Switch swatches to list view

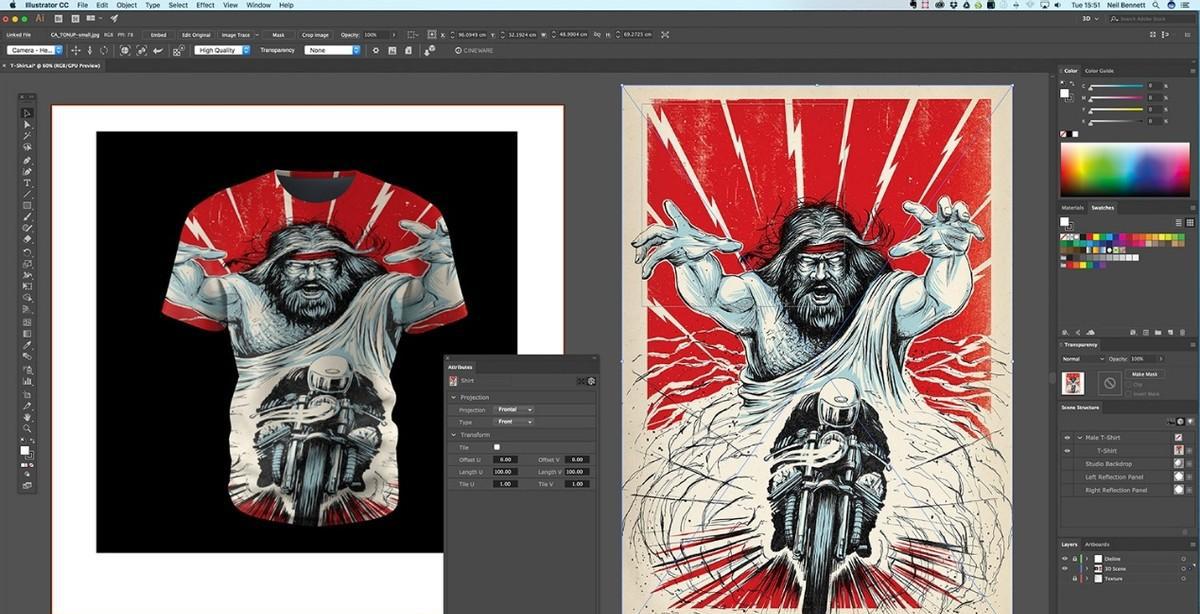click(1181, 223)
